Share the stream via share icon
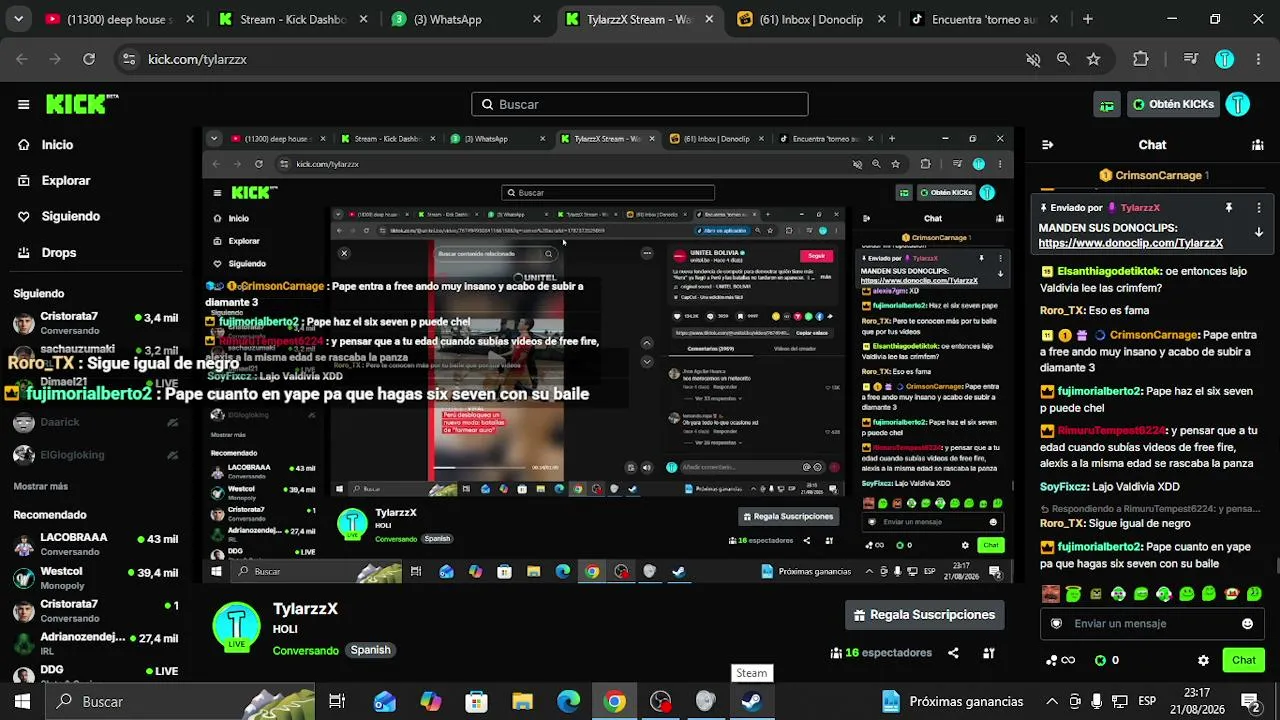This screenshot has width=1280, height=720. click(953, 653)
